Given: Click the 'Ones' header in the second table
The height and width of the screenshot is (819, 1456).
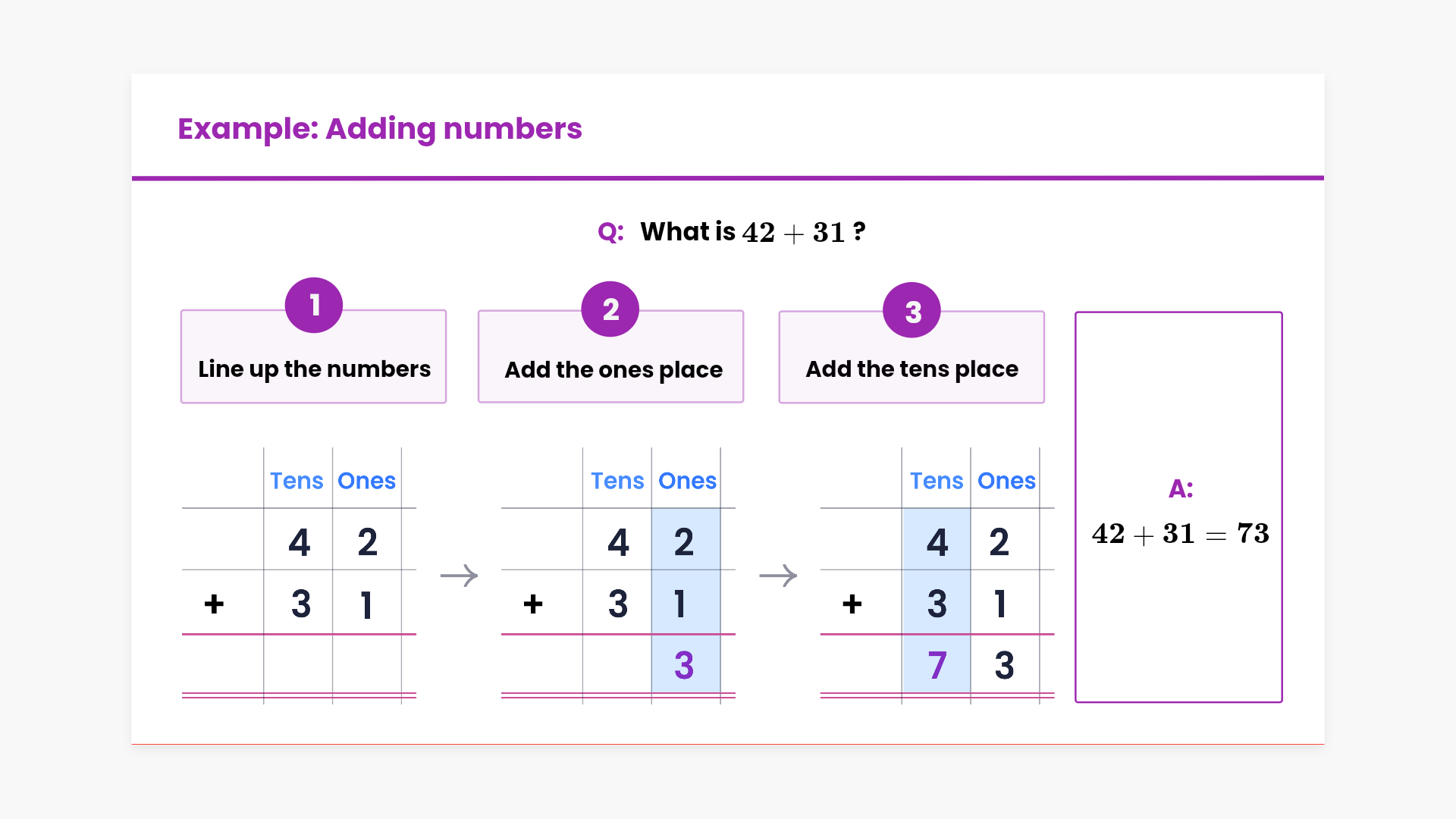Looking at the screenshot, I should click(x=687, y=481).
